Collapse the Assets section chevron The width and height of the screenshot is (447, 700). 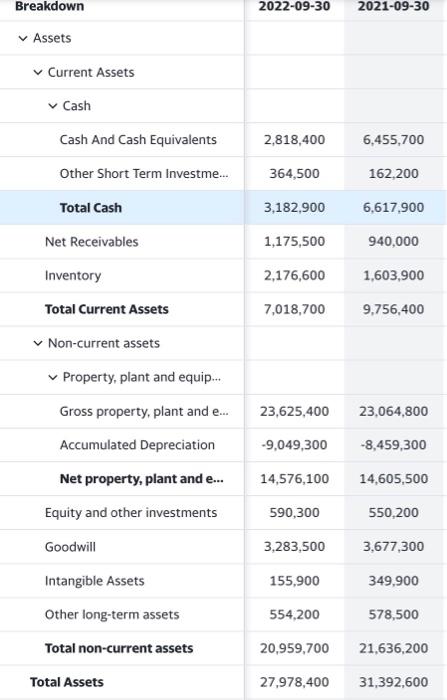tap(23, 38)
